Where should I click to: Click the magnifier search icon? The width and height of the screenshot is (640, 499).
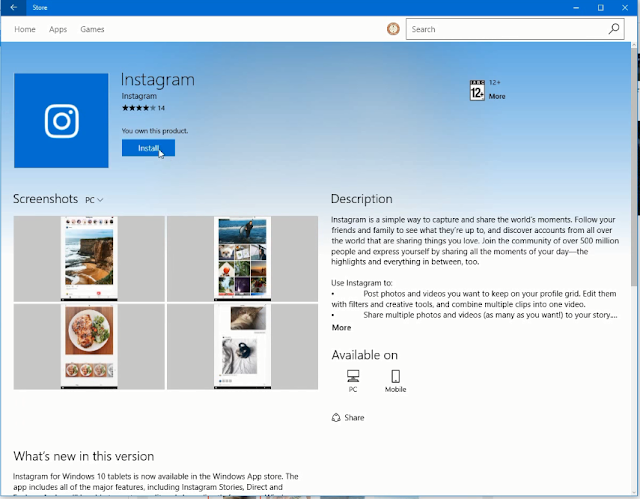pyautogui.click(x=614, y=29)
